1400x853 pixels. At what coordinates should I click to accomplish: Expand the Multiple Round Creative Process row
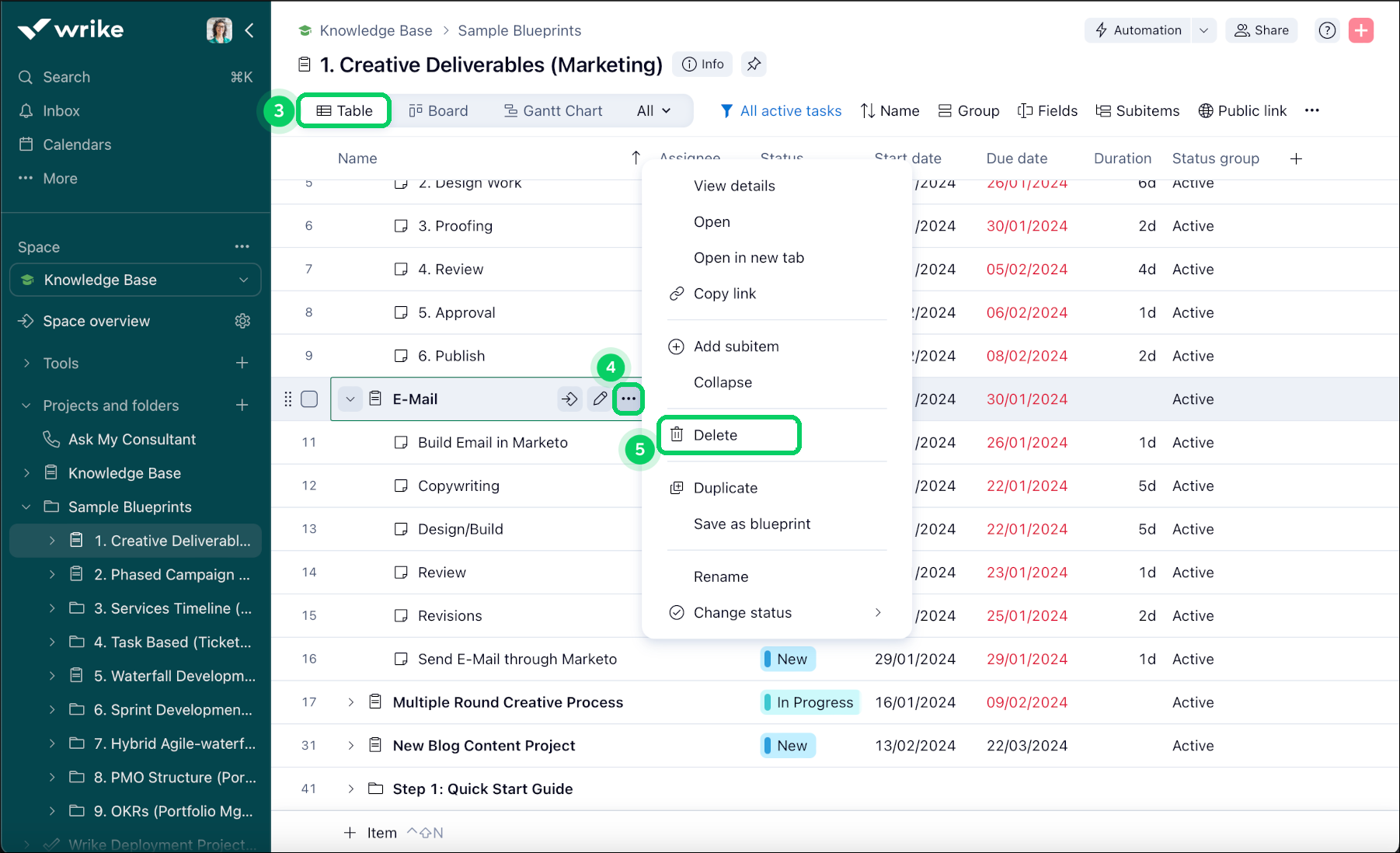pyautogui.click(x=350, y=702)
